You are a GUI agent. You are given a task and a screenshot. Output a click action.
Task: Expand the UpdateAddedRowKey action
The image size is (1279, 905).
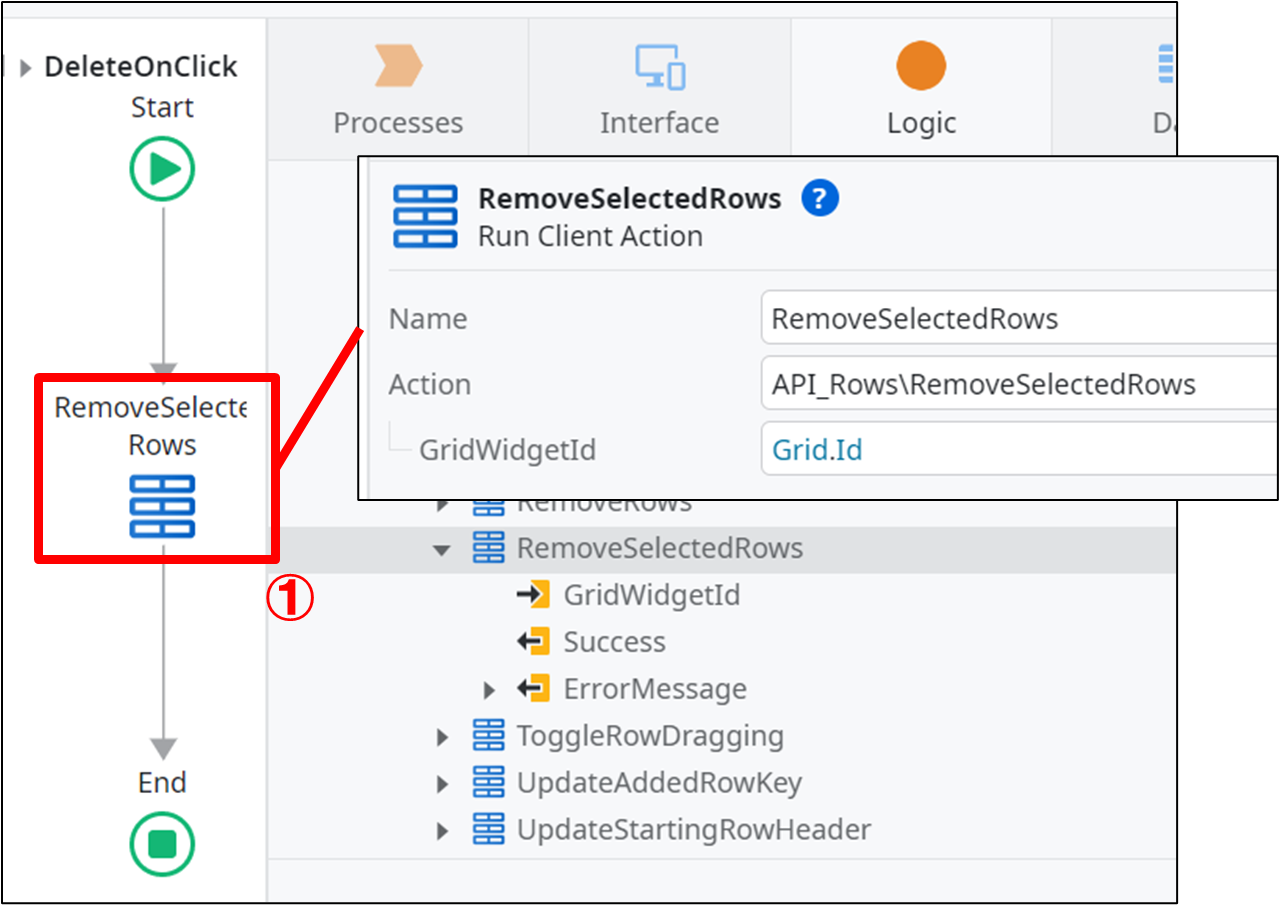coord(443,784)
